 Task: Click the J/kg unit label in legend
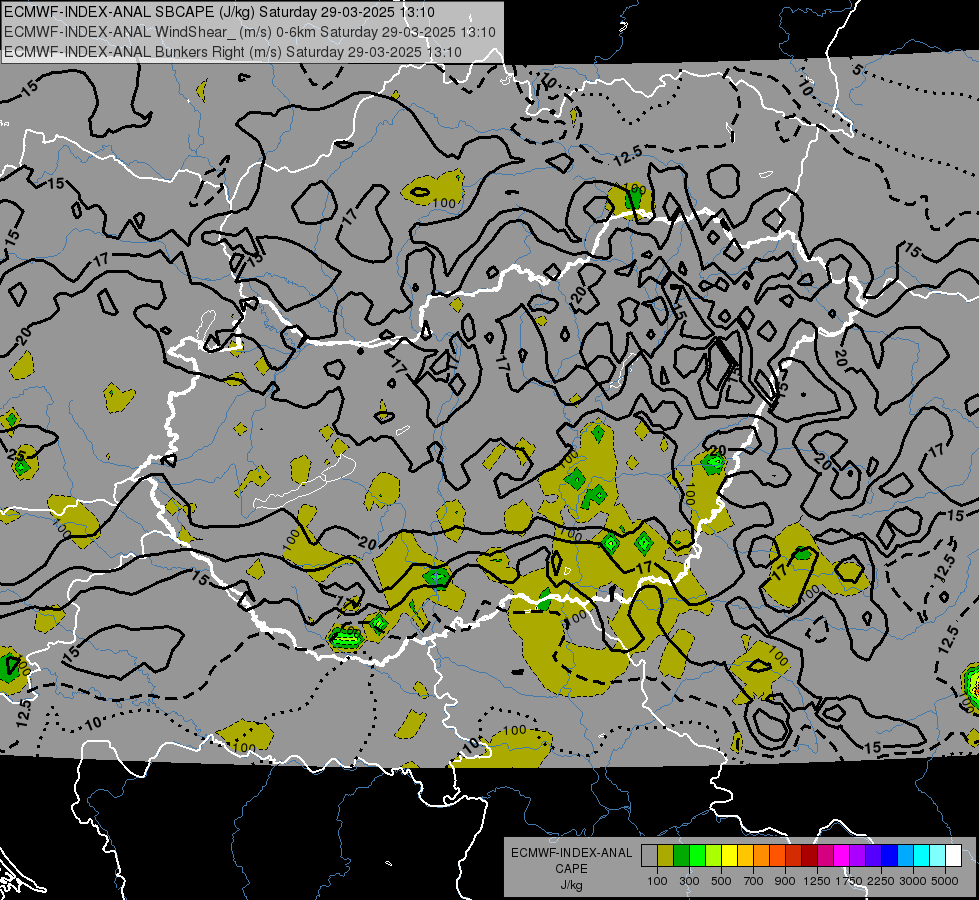click(x=572, y=885)
